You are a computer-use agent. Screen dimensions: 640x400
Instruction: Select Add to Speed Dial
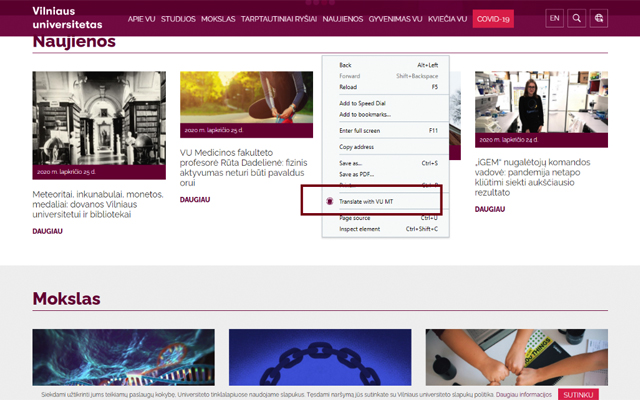(x=386, y=103)
